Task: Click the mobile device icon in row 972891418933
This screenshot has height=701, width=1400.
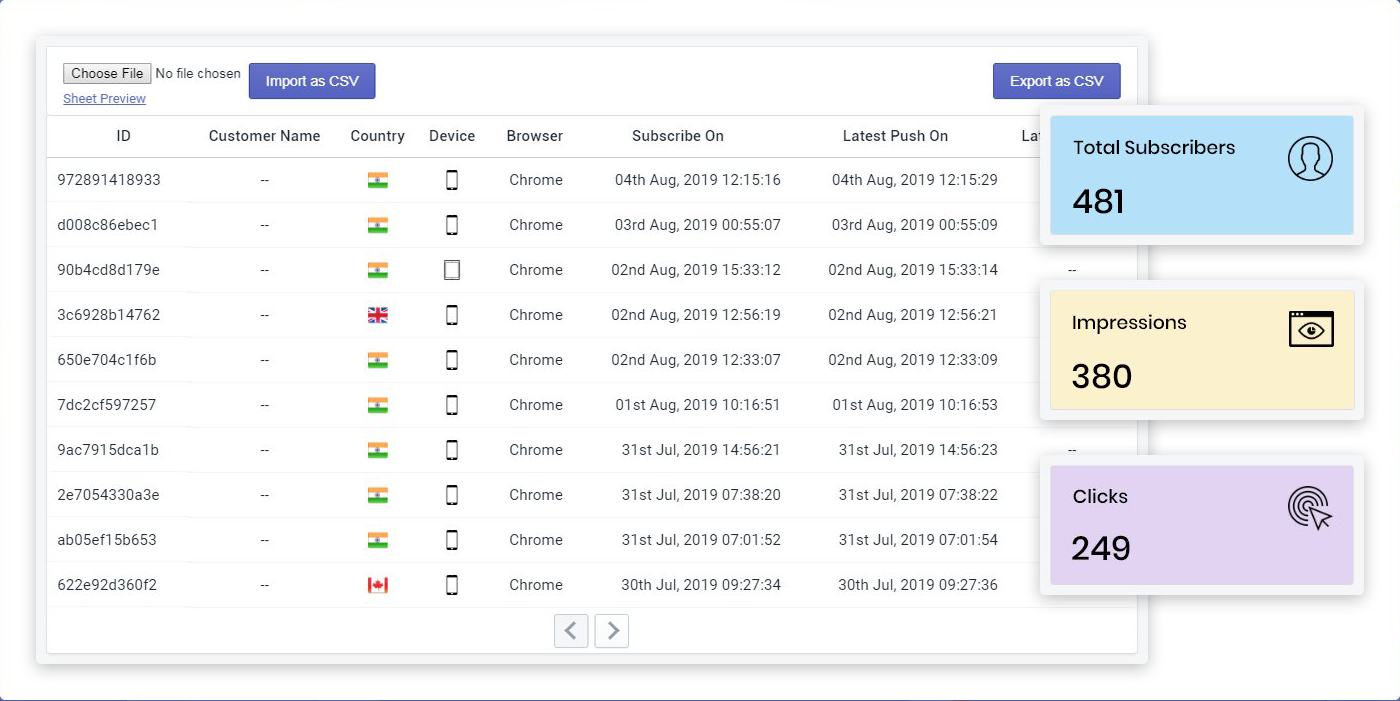Action: pyautogui.click(x=452, y=180)
